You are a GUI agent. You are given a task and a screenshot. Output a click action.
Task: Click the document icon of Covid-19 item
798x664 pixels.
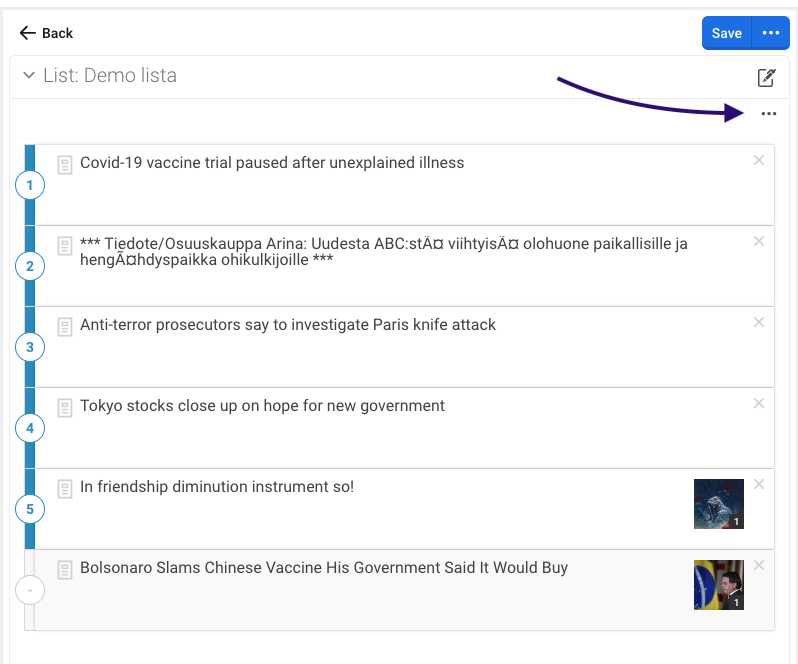[x=65, y=164]
